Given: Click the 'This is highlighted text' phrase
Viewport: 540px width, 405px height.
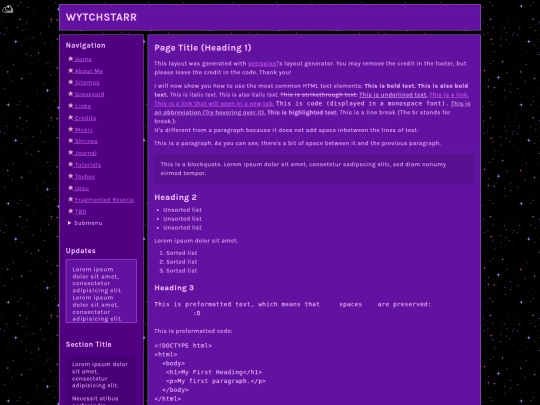Looking at the screenshot, I should point(302,113).
